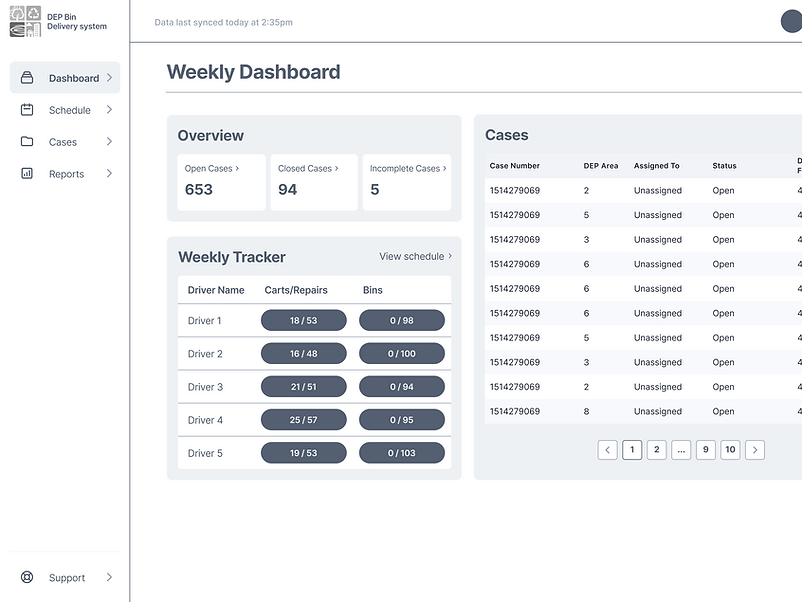Click Driver 1 Carts/Repairs progress 18 / 53

303,321
